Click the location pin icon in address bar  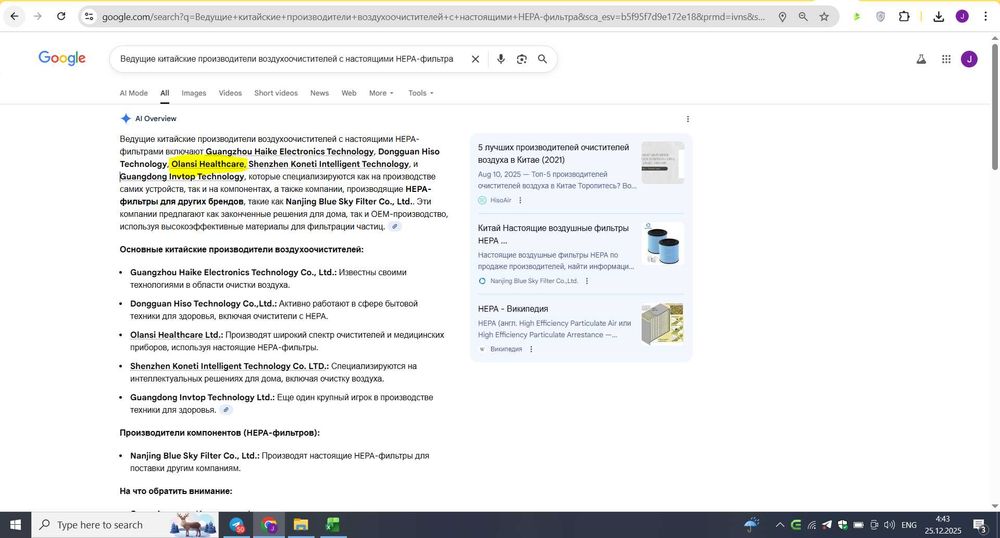point(782,17)
